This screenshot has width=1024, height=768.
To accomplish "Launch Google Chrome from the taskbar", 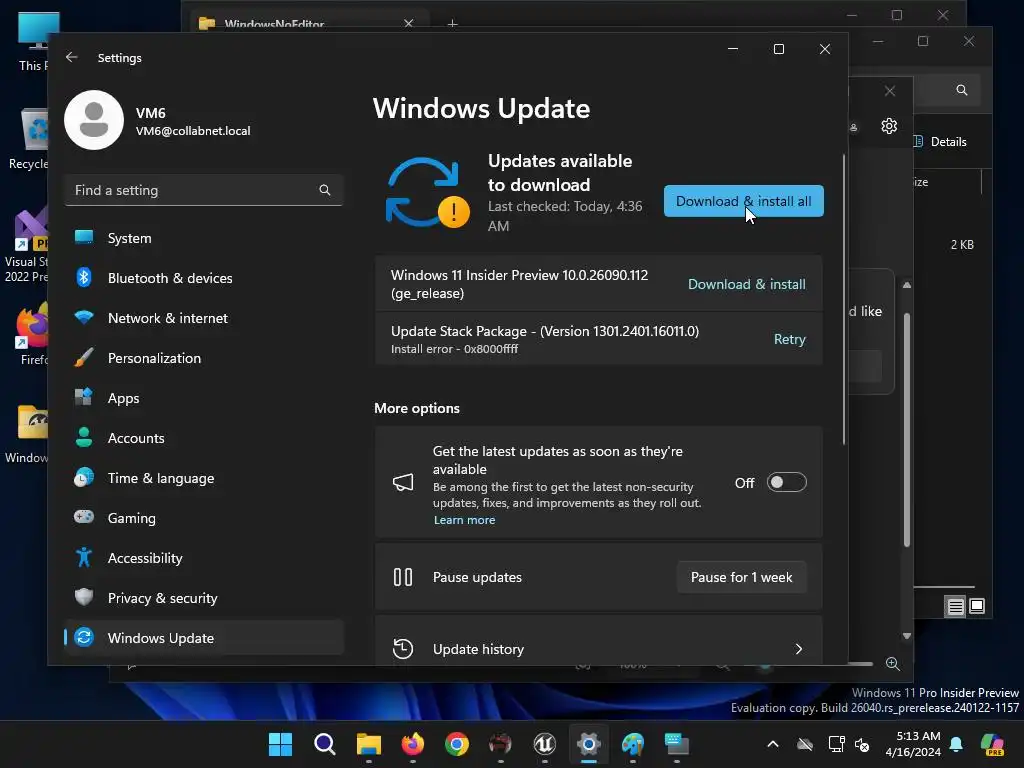I will point(456,744).
